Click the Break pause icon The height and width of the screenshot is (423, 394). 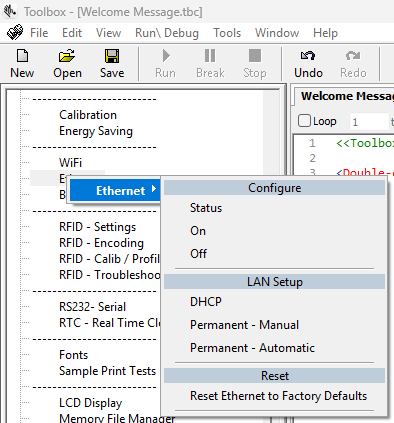210,56
